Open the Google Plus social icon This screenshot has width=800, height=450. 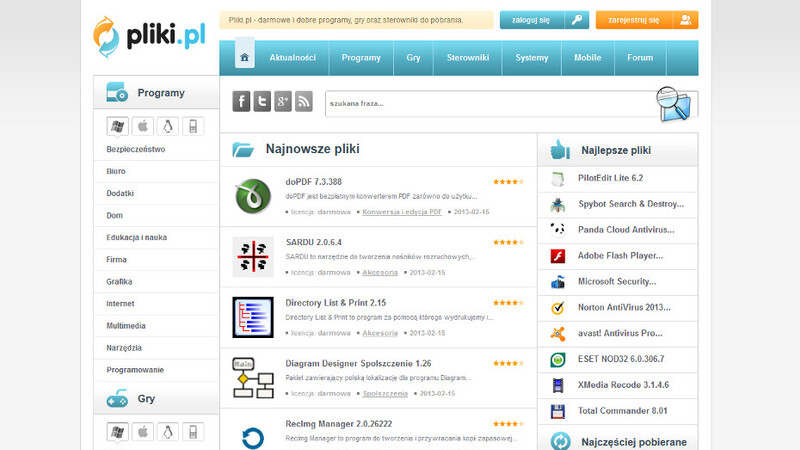coord(283,101)
